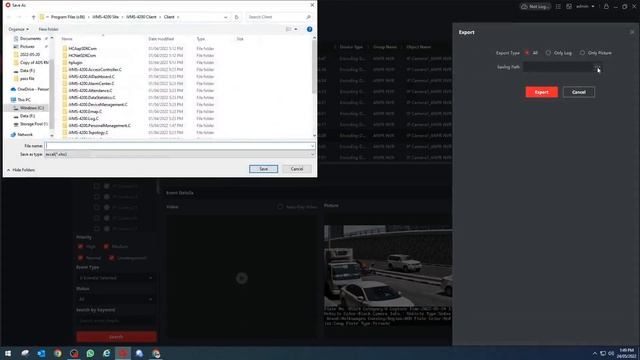Screen dimensions: 640x360
Task: Select iVMS-4200 Site in breadcrumb path
Action: pos(105,17)
